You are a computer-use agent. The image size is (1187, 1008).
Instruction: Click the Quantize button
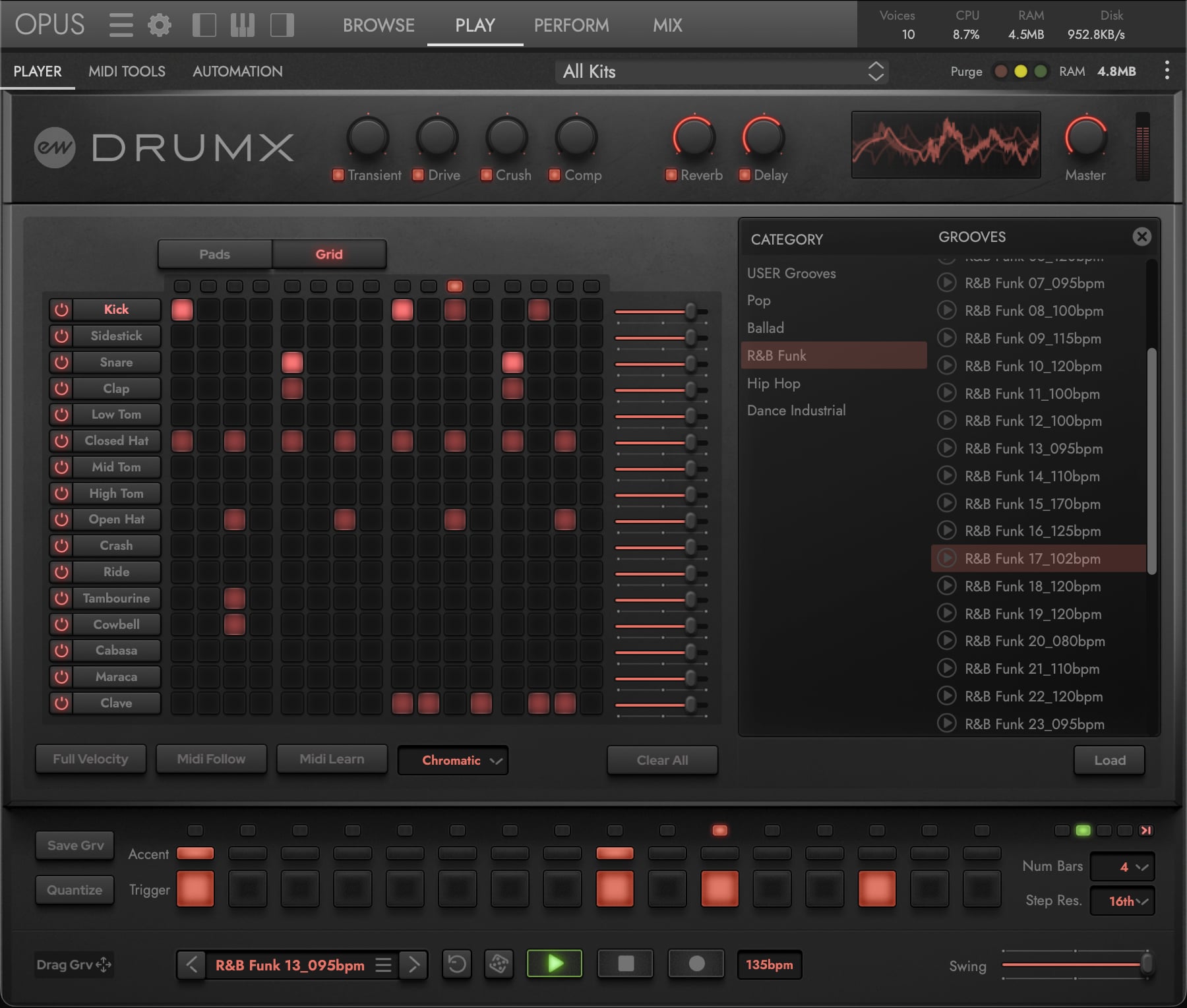click(x=75, y=890)
